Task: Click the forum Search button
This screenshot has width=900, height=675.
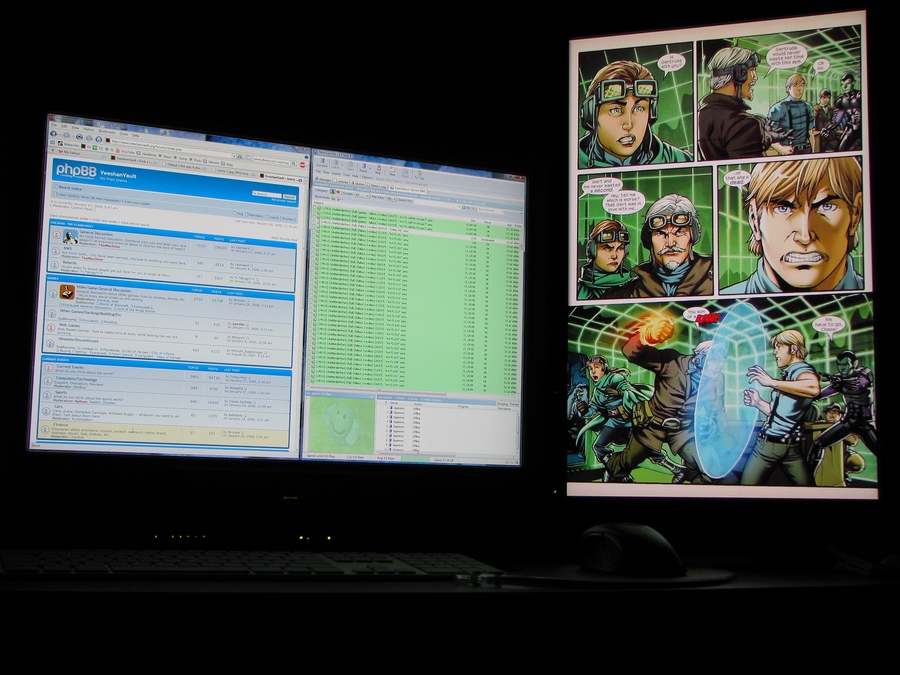Action: click(x=290, y=197)
